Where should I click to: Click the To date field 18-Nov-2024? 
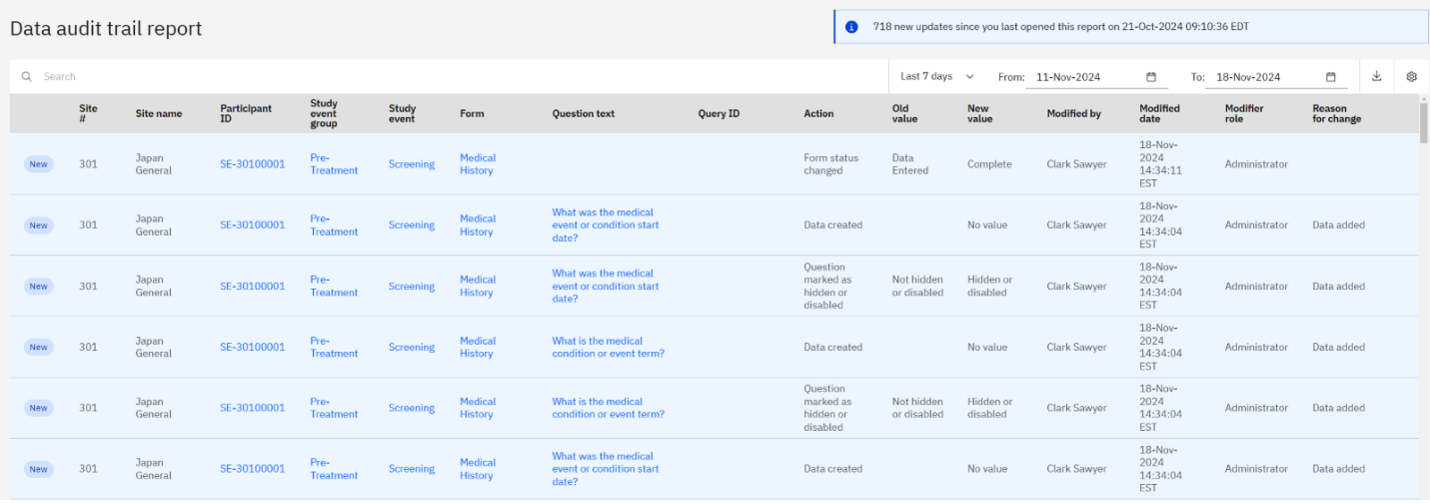tap(1275, 77)
